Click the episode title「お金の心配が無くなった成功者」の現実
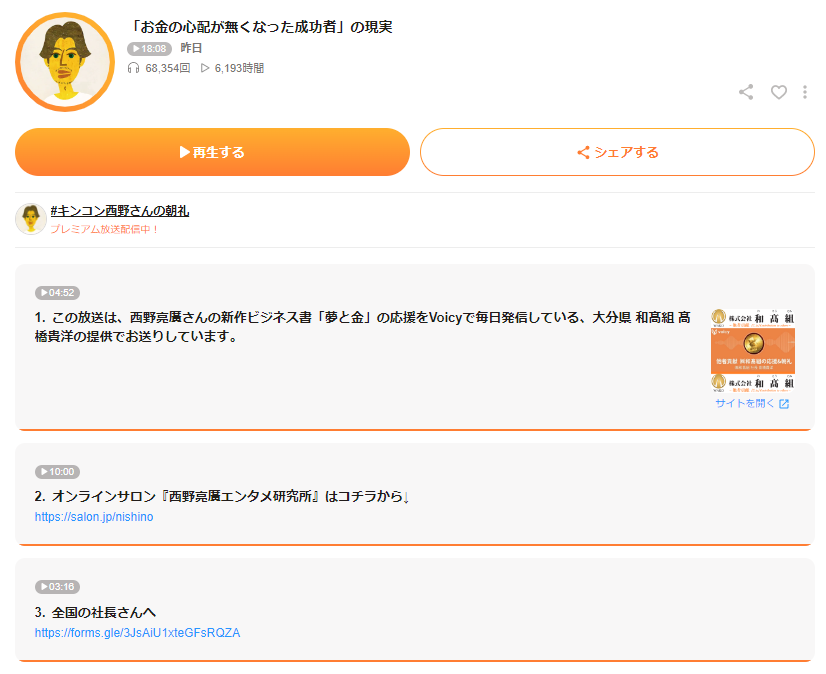The height and width of the screenshot is (674, 826). coord(261,27)
